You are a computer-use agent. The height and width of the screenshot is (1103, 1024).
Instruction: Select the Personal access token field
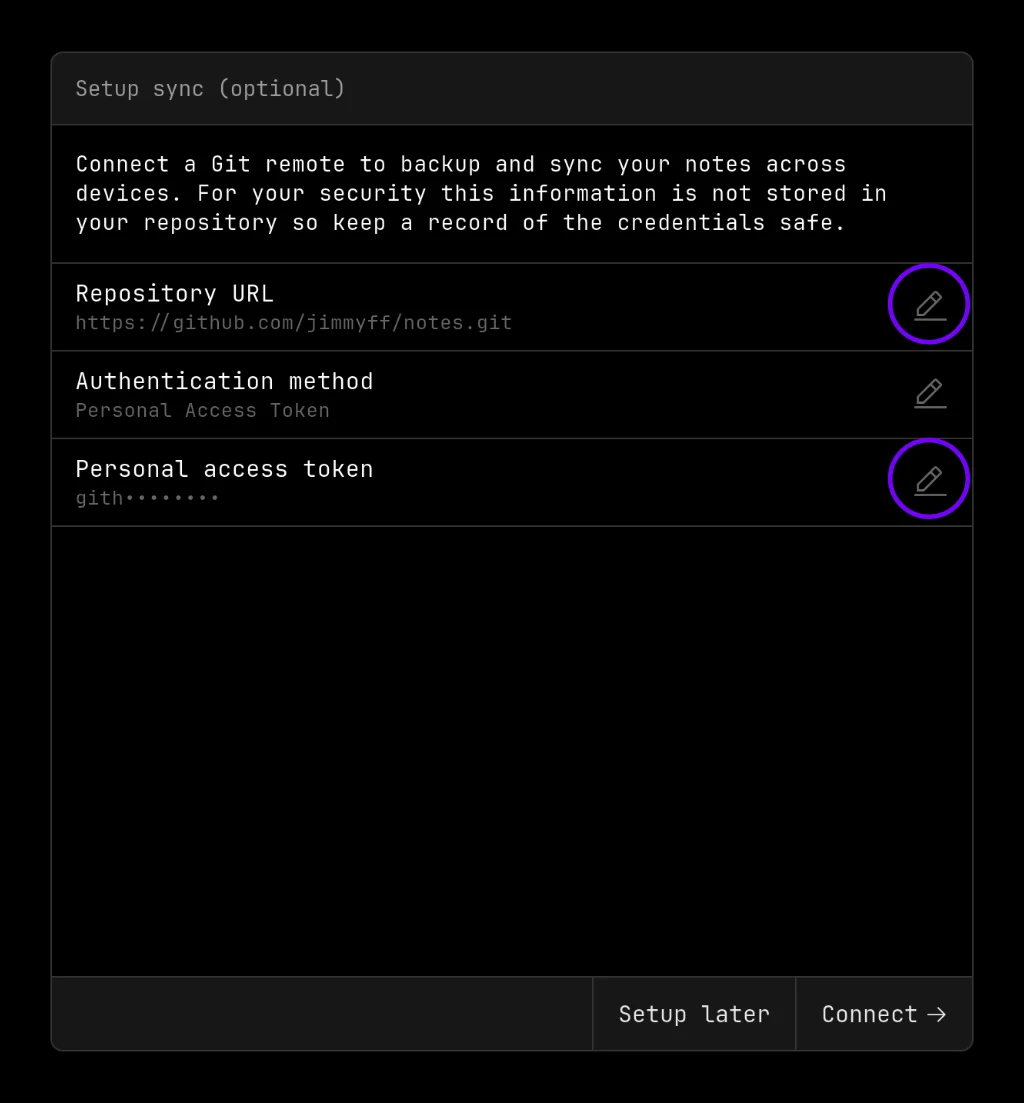[224, 468]
